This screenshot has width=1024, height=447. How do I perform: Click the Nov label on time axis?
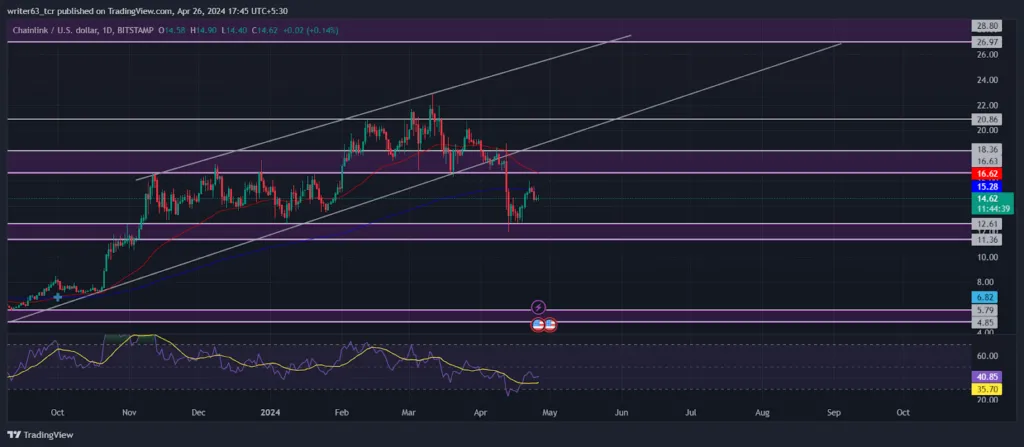click(129, 413)
